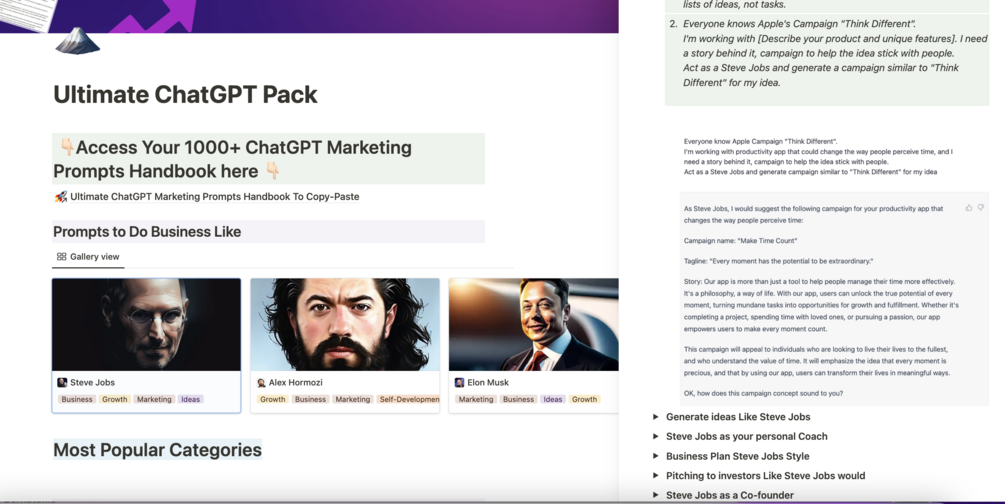Click thumbs down icon on ChatGPT response
The image size is (1005, 504).
tap(981, 208)
